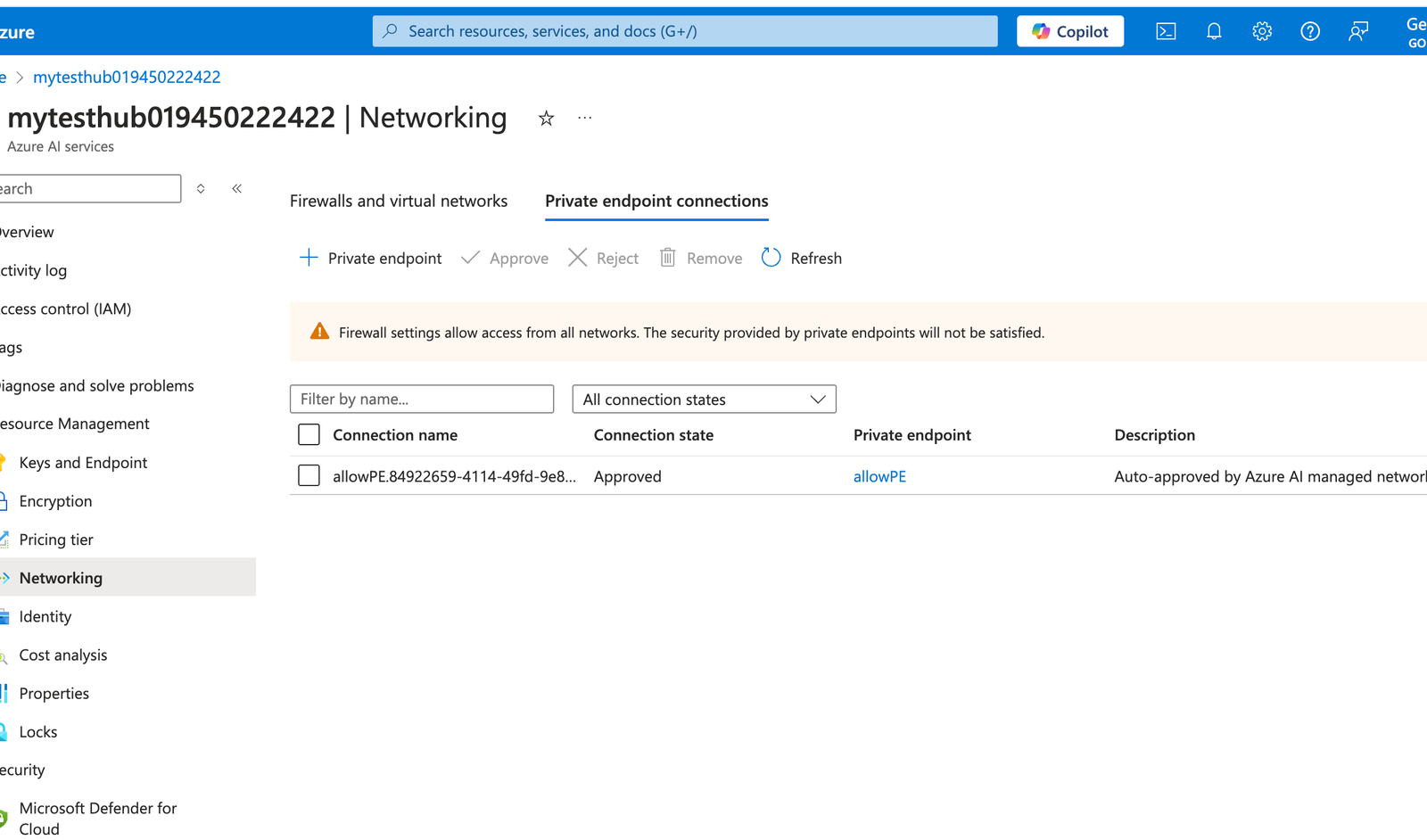Screen dimensions: 1427x840
Task: Open Cloud Shell terminal
Action: tap(1166, 30)
